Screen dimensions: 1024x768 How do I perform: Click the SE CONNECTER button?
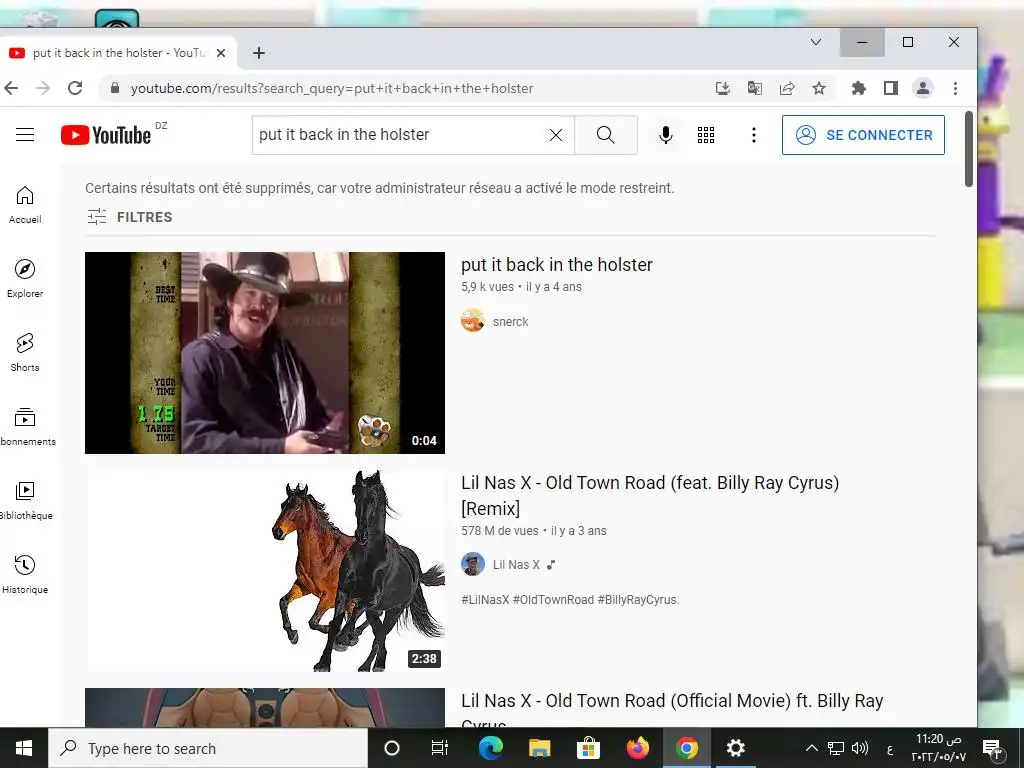pyautogui.click(x=863, y=135)
